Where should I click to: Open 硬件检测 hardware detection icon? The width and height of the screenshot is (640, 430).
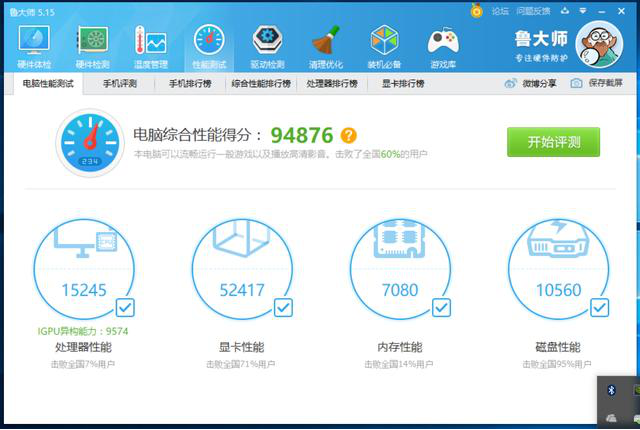pos(92,46)
